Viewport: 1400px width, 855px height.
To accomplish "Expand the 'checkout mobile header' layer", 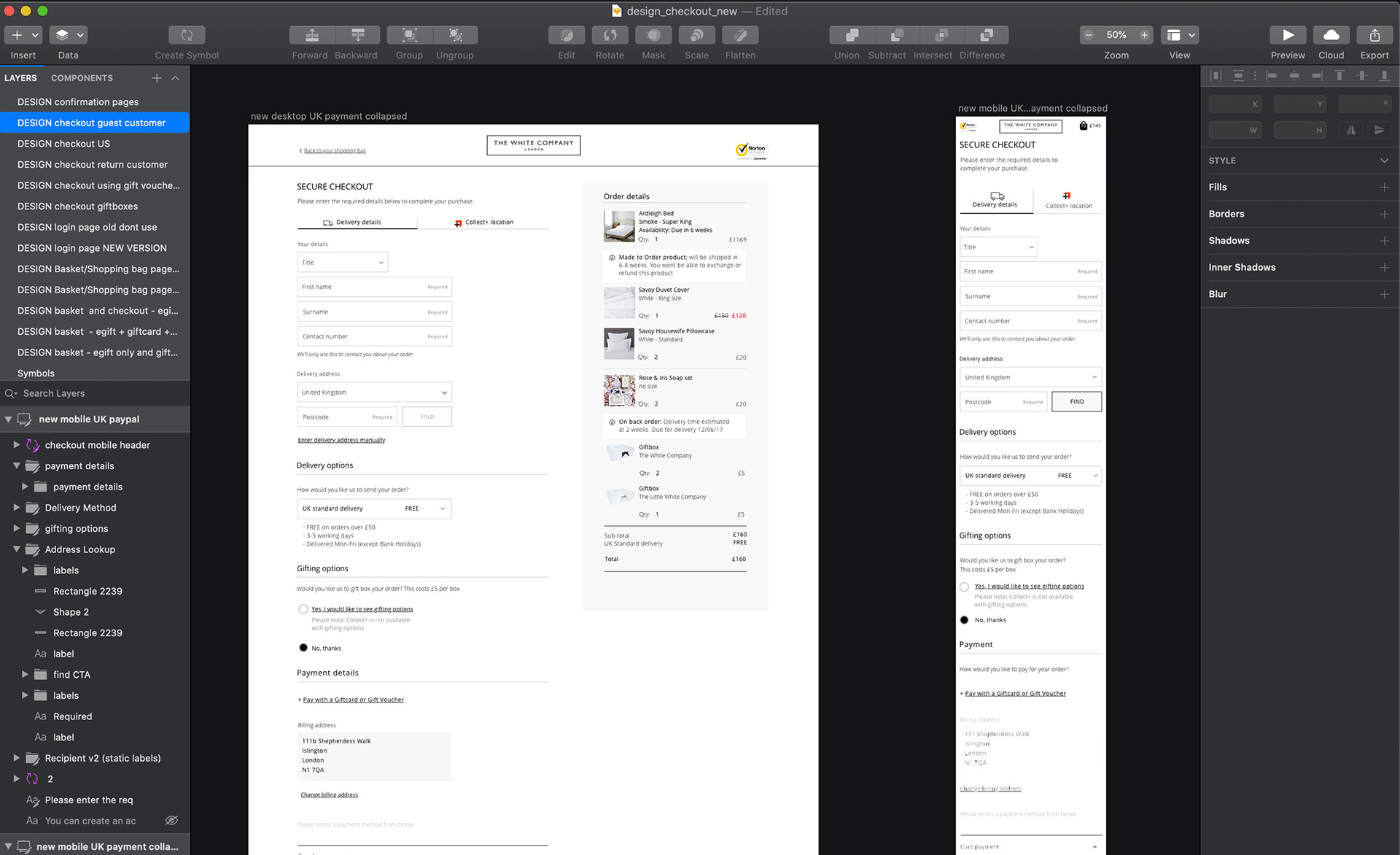I will pos(16,444).
